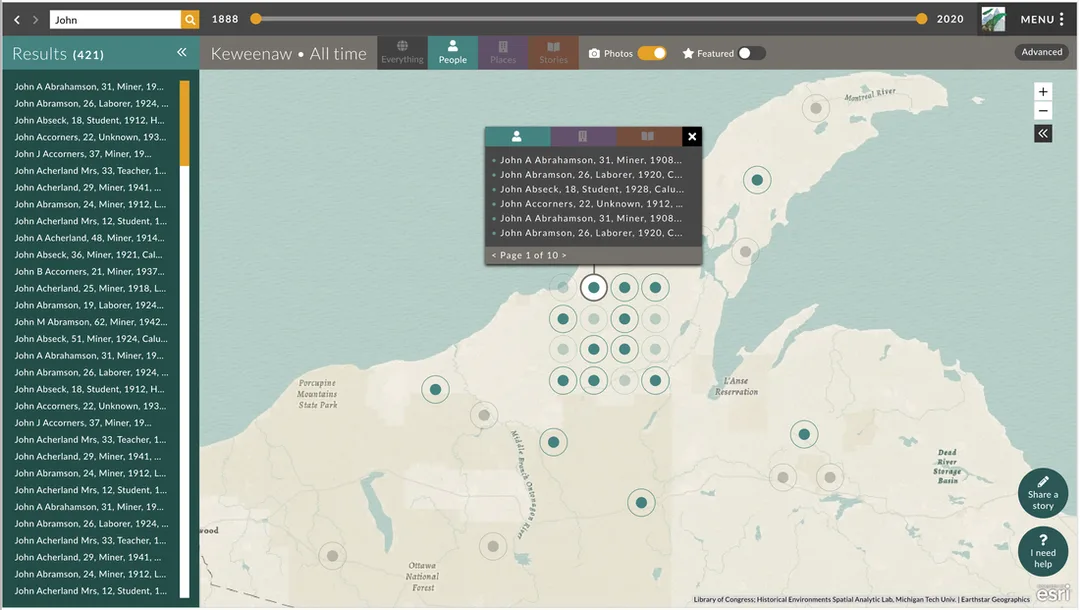
Task: Enable the Featured toggle
Action: pos(751,53)
